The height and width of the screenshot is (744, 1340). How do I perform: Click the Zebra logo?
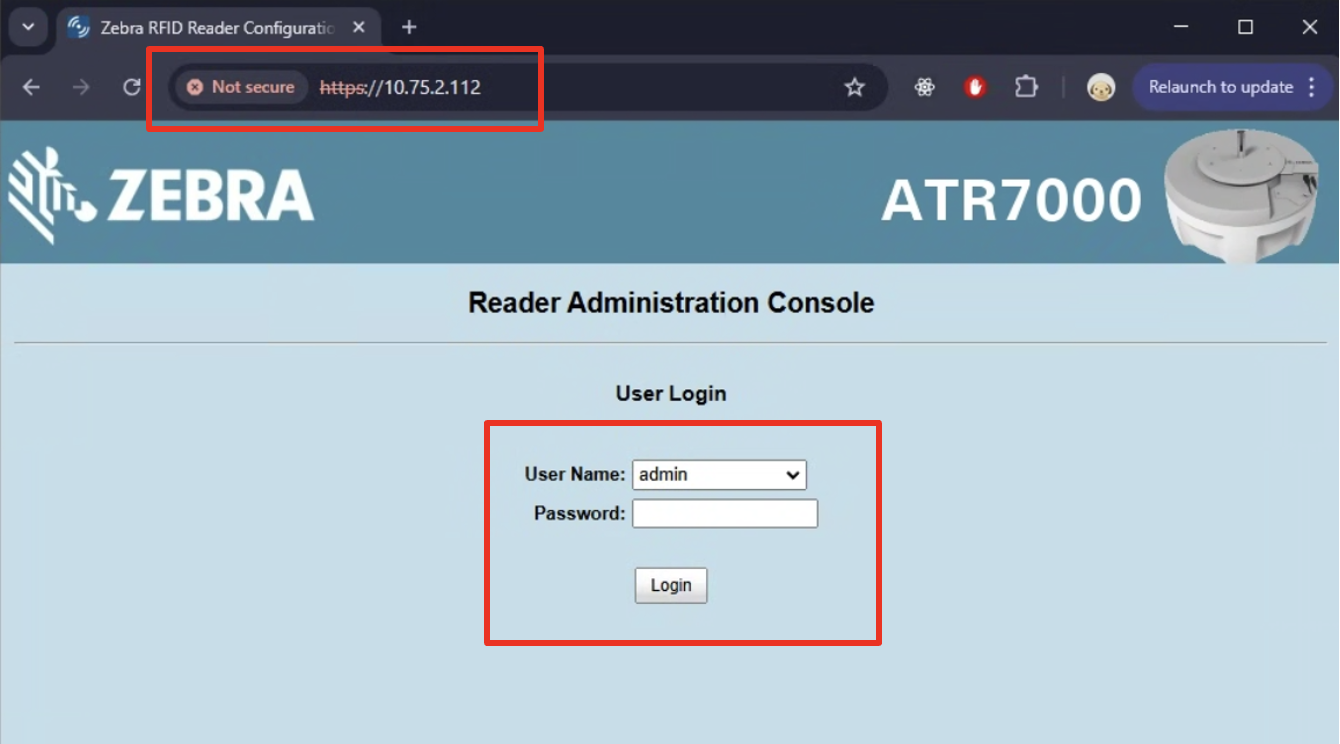coord(162,195)
